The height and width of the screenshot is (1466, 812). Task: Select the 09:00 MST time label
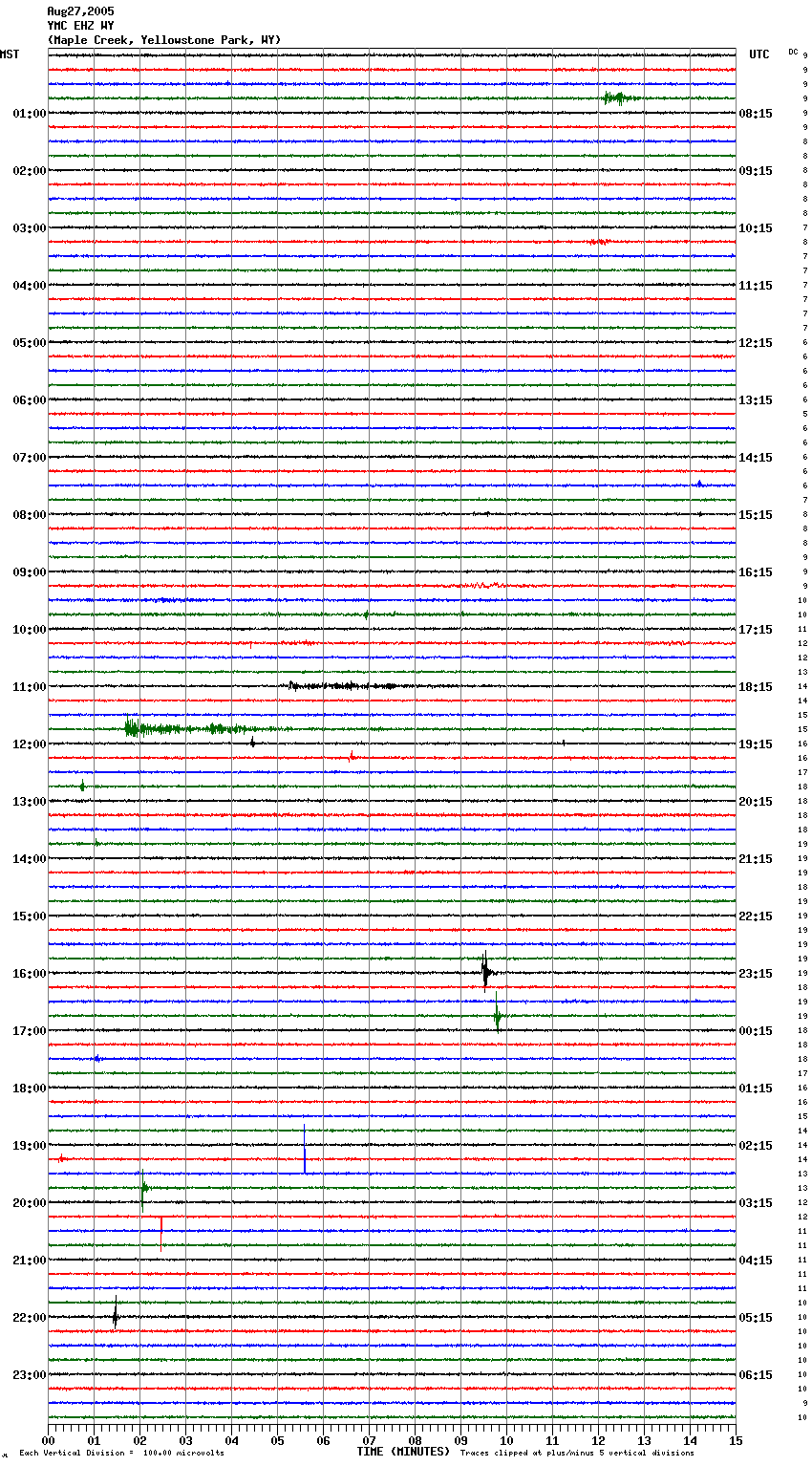tap(30, 572)
